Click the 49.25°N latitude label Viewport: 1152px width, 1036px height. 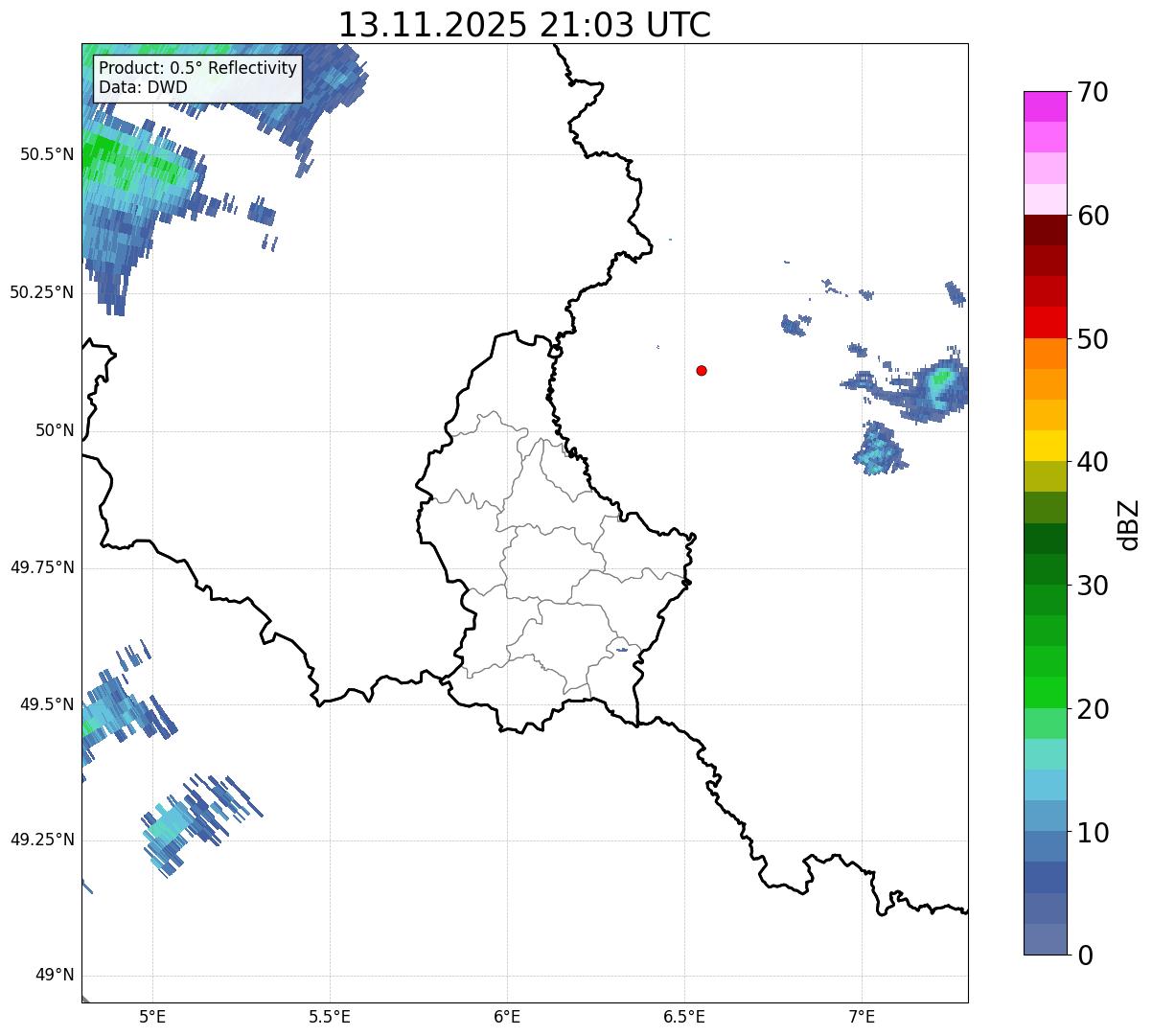pos(41,840)
